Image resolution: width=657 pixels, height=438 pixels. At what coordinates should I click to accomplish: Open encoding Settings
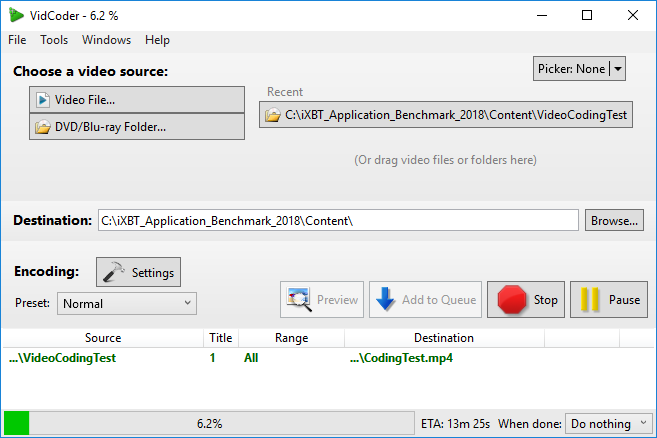tap(139, 272)
